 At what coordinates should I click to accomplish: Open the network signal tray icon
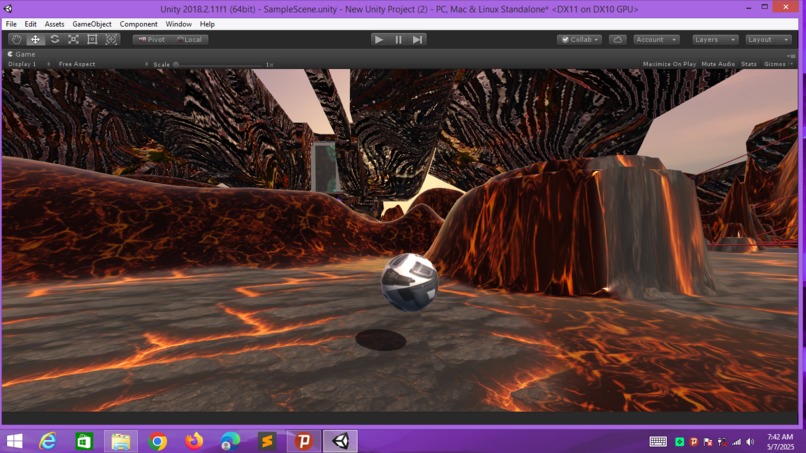tap(737, 442)
